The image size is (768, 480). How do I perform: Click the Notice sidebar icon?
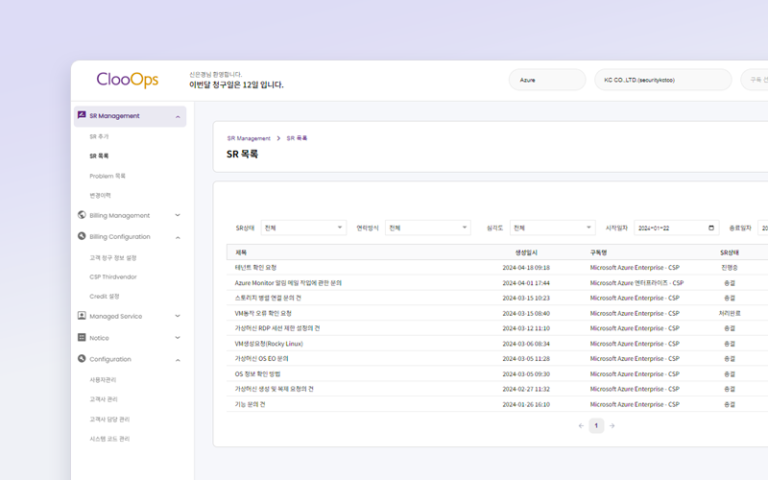click(81, 338)
